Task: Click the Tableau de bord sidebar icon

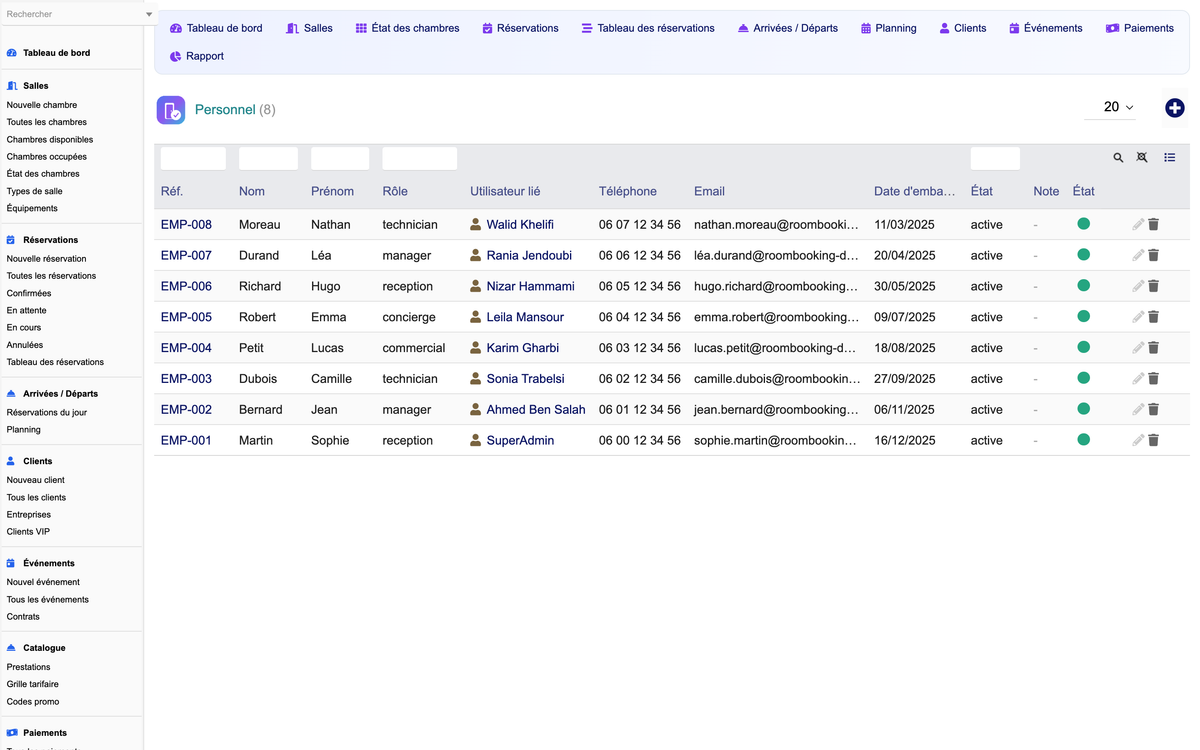Action: [12, 52]
